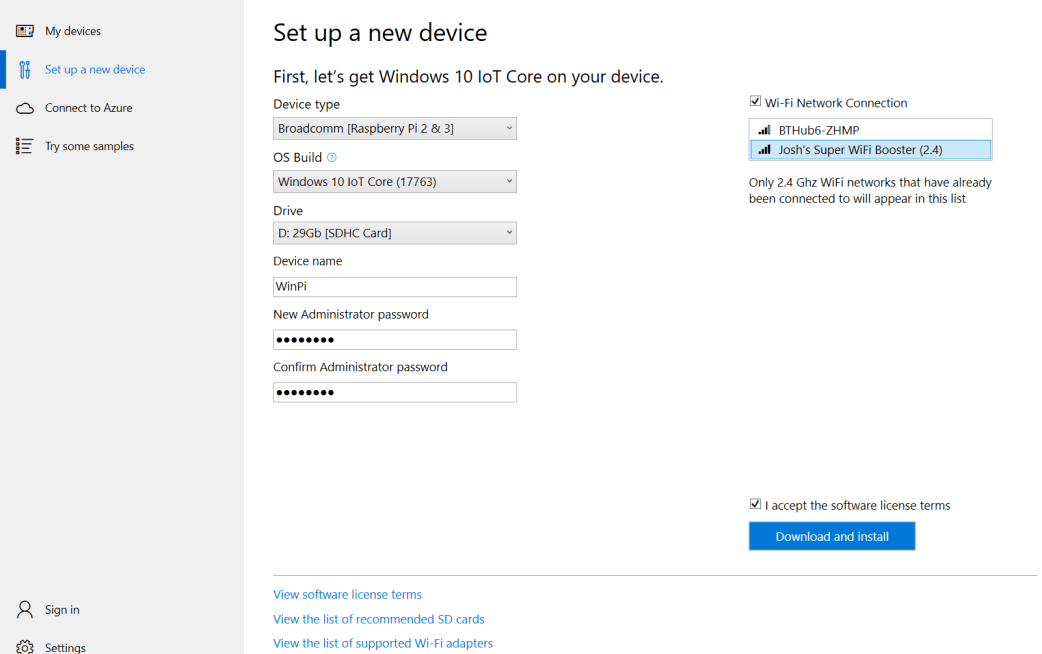Uncheck "I accept the software license terms"

click(756, 503)
